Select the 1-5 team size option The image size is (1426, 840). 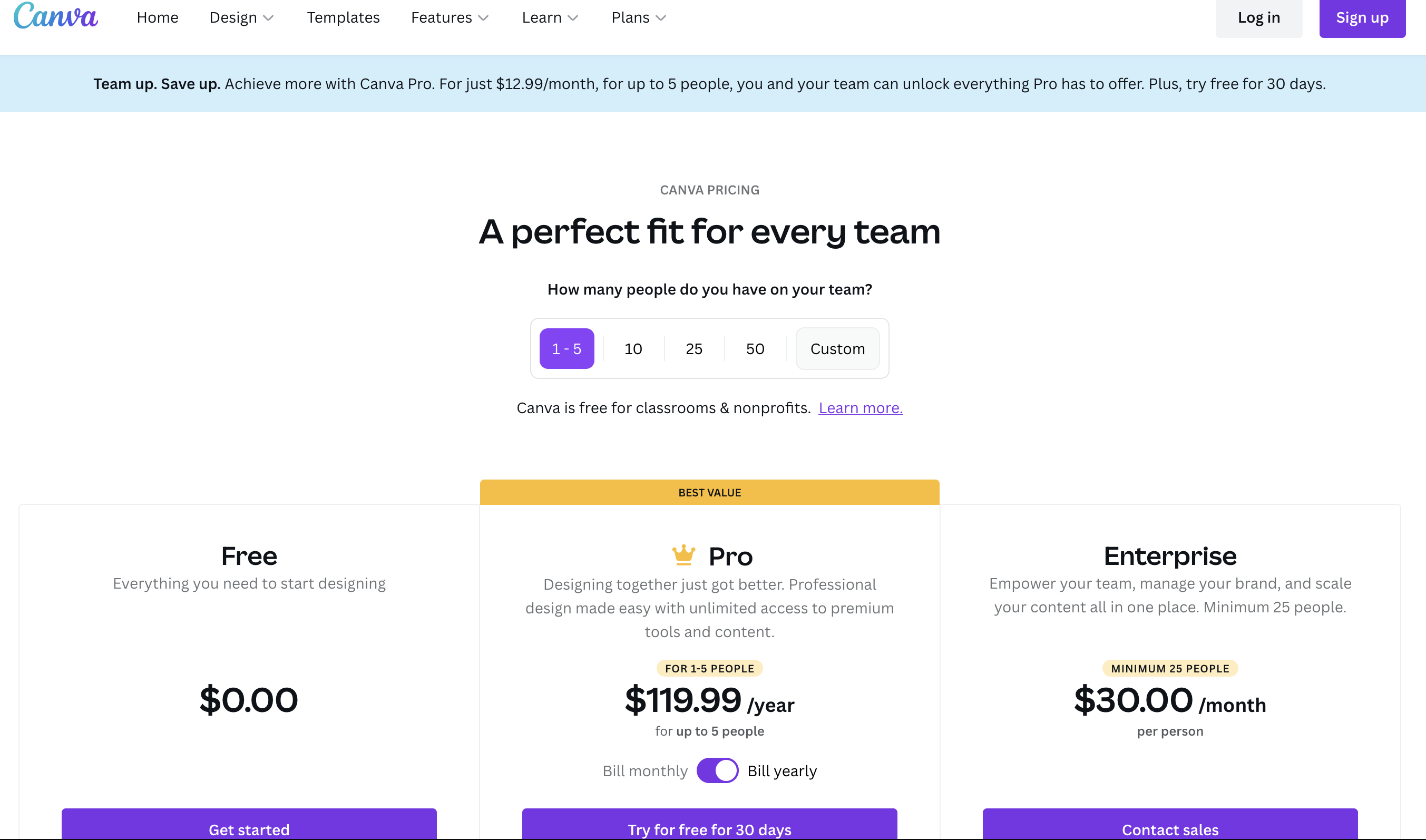click(567, 348)
